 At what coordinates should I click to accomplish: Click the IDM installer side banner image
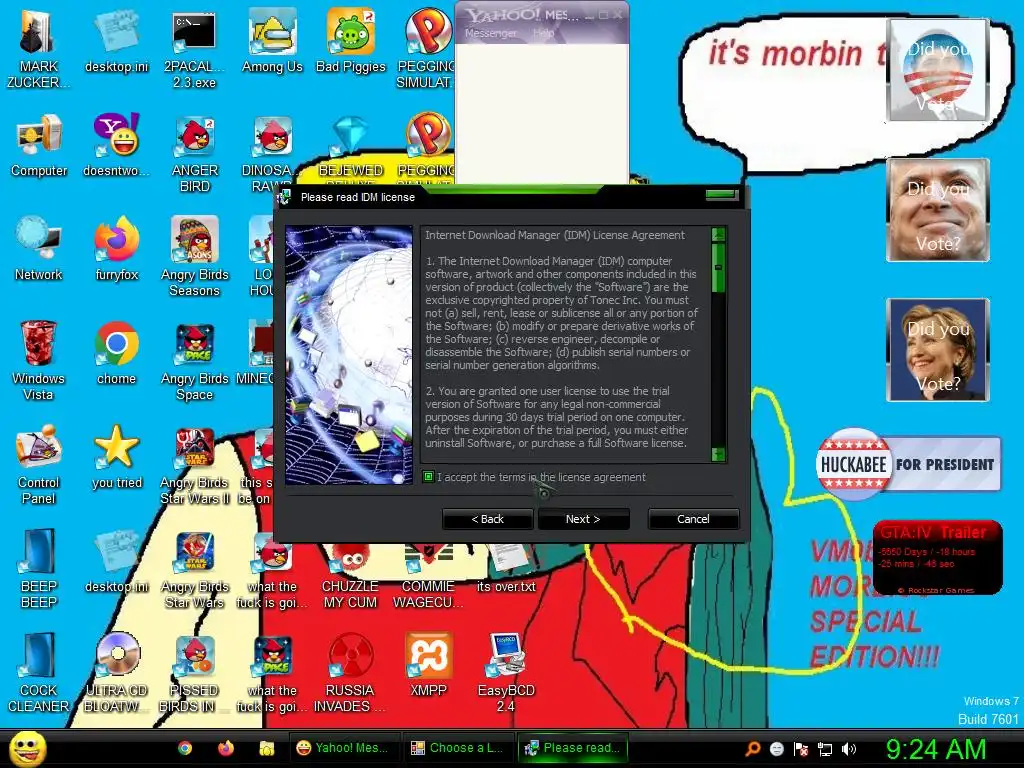point(349,355)
